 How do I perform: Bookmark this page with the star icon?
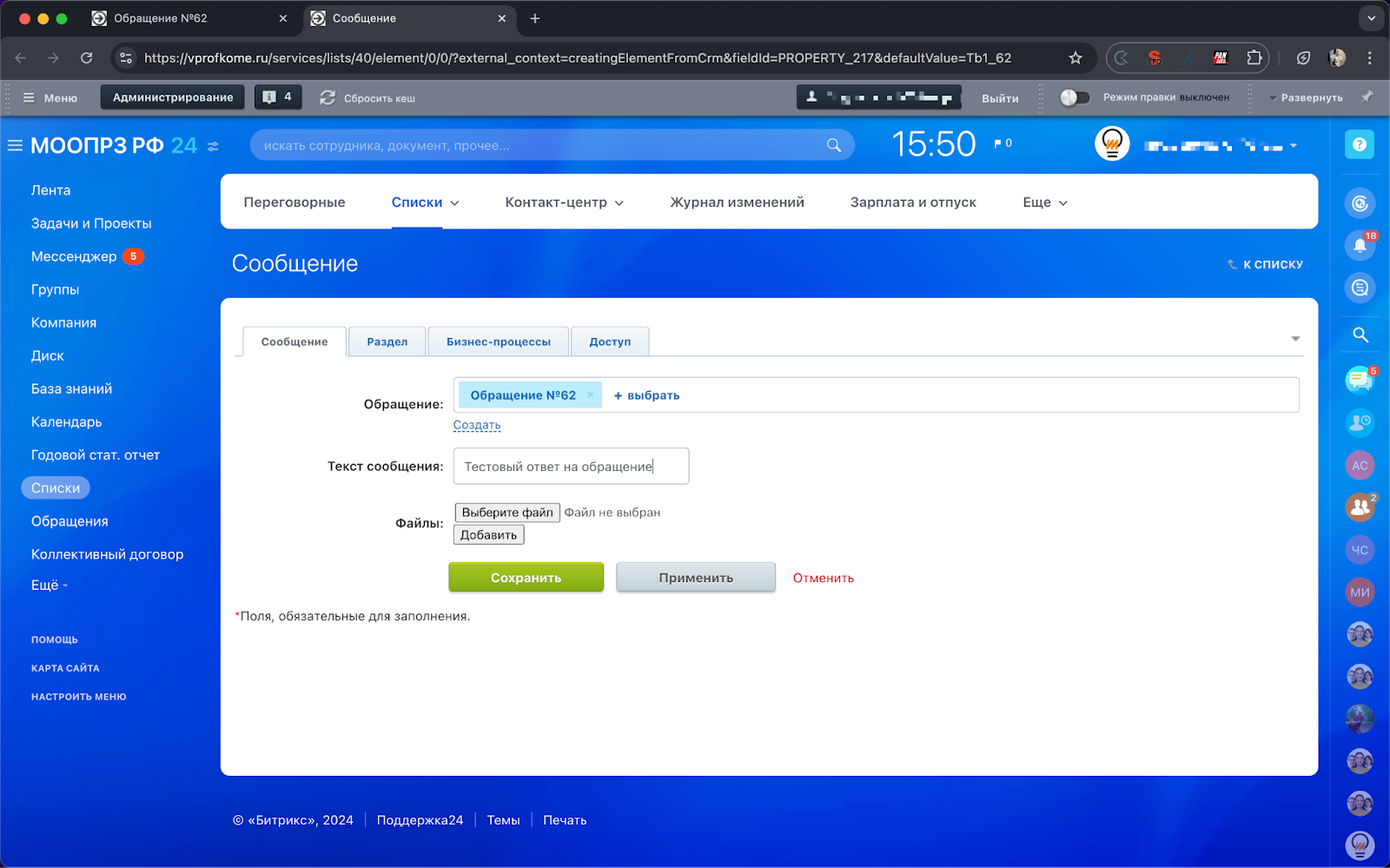click(x=1076, y=58)
